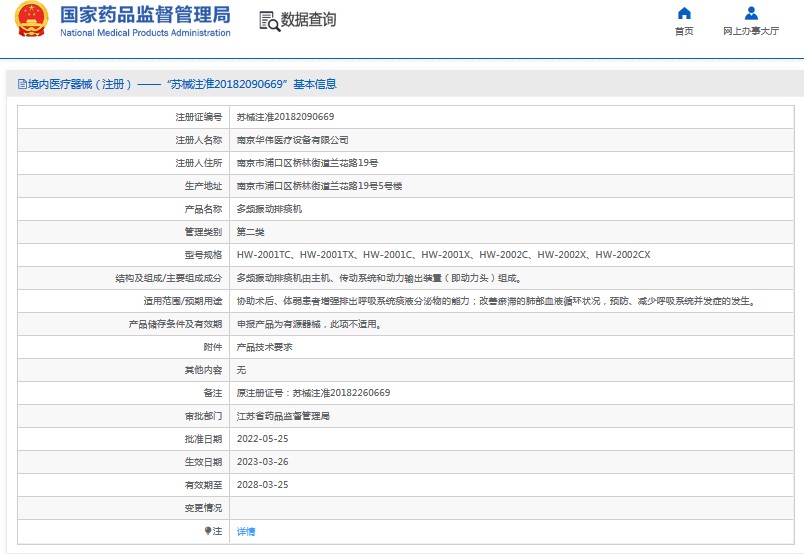Click the 首页 house icon
This screenshot has width=804, height=554.
684,14
